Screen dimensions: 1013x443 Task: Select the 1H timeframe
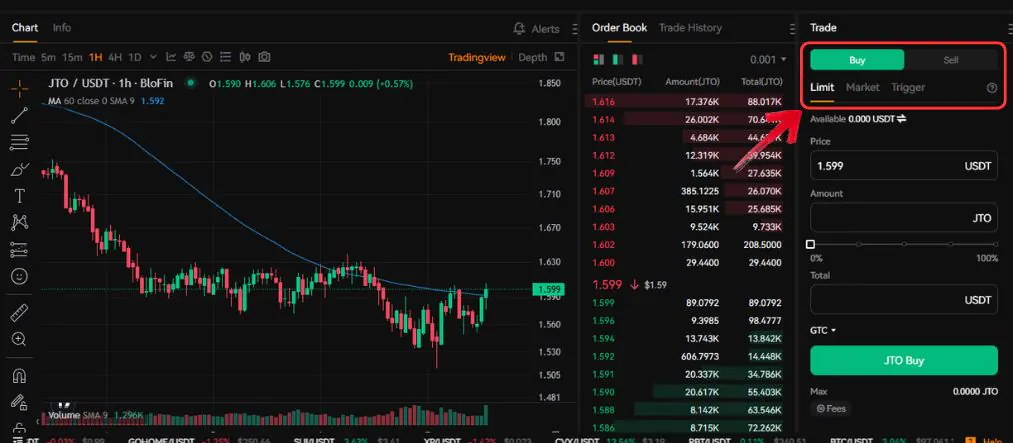click(x=96, y=57)
